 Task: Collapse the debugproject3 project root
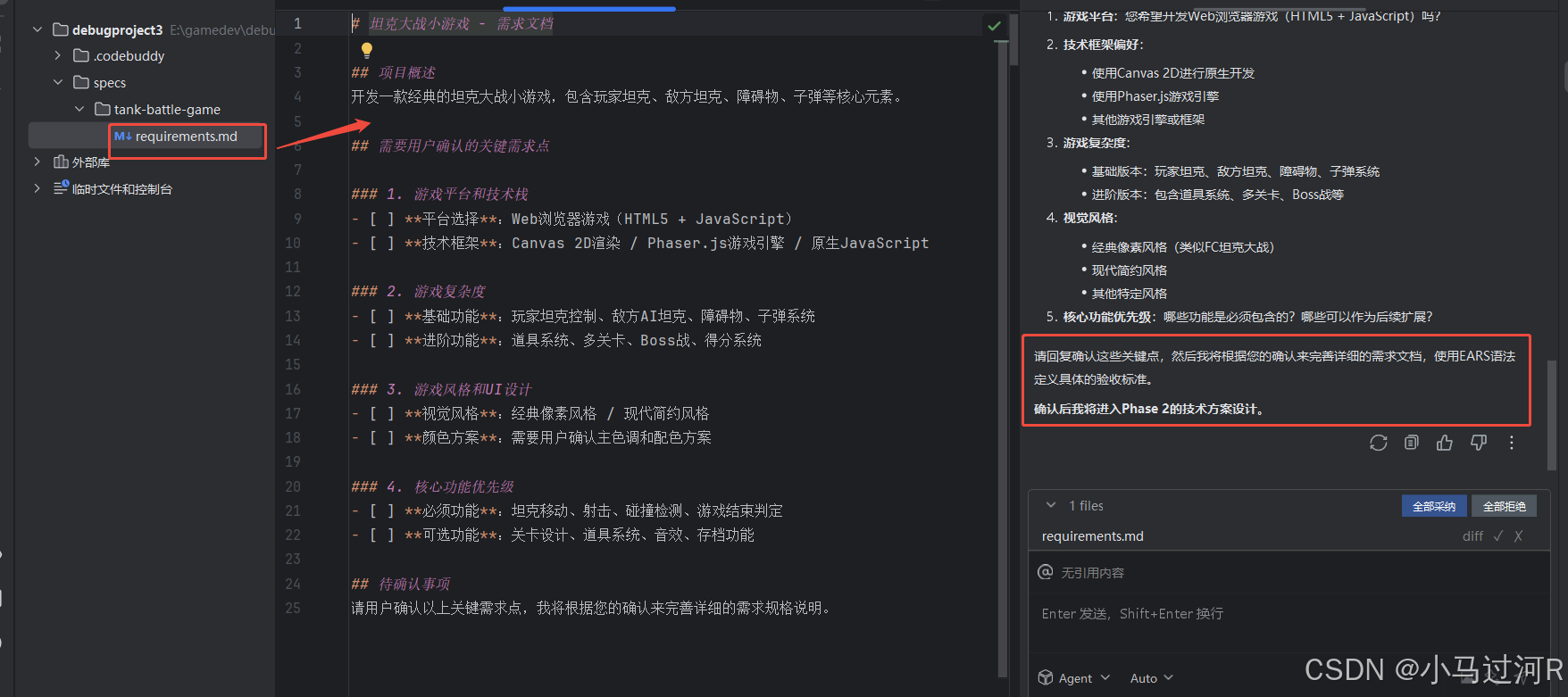click(37, 29)
